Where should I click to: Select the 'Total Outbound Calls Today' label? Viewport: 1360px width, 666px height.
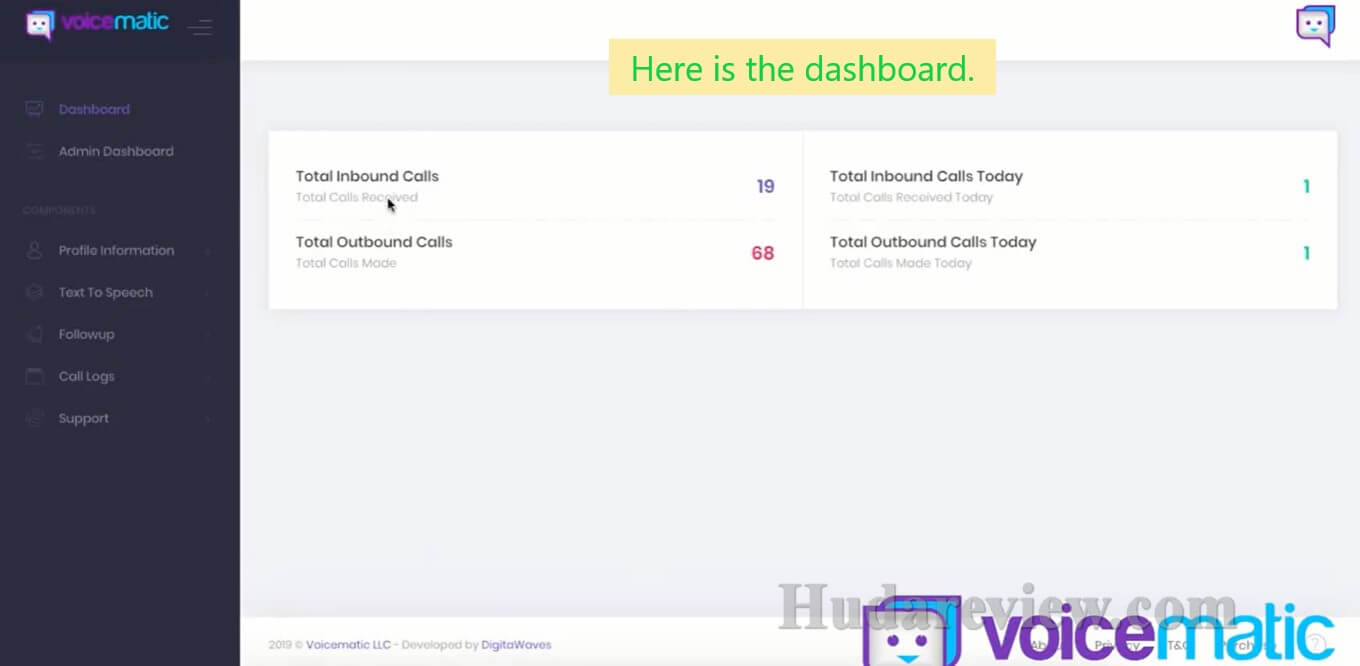(933, 242)
